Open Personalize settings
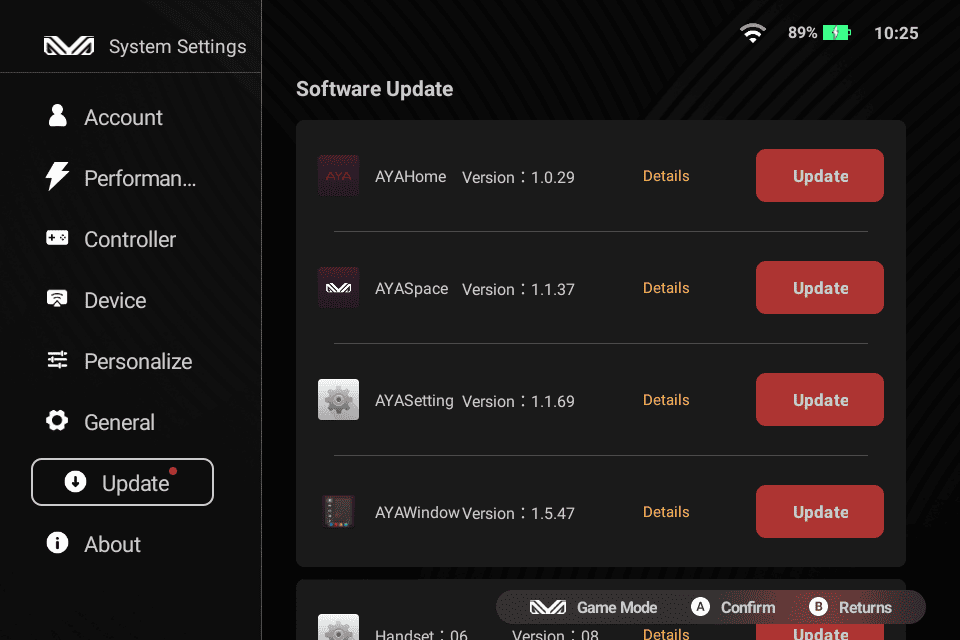Image resolution: width=960 pixels, height=640 pixels. pos(122,361)
